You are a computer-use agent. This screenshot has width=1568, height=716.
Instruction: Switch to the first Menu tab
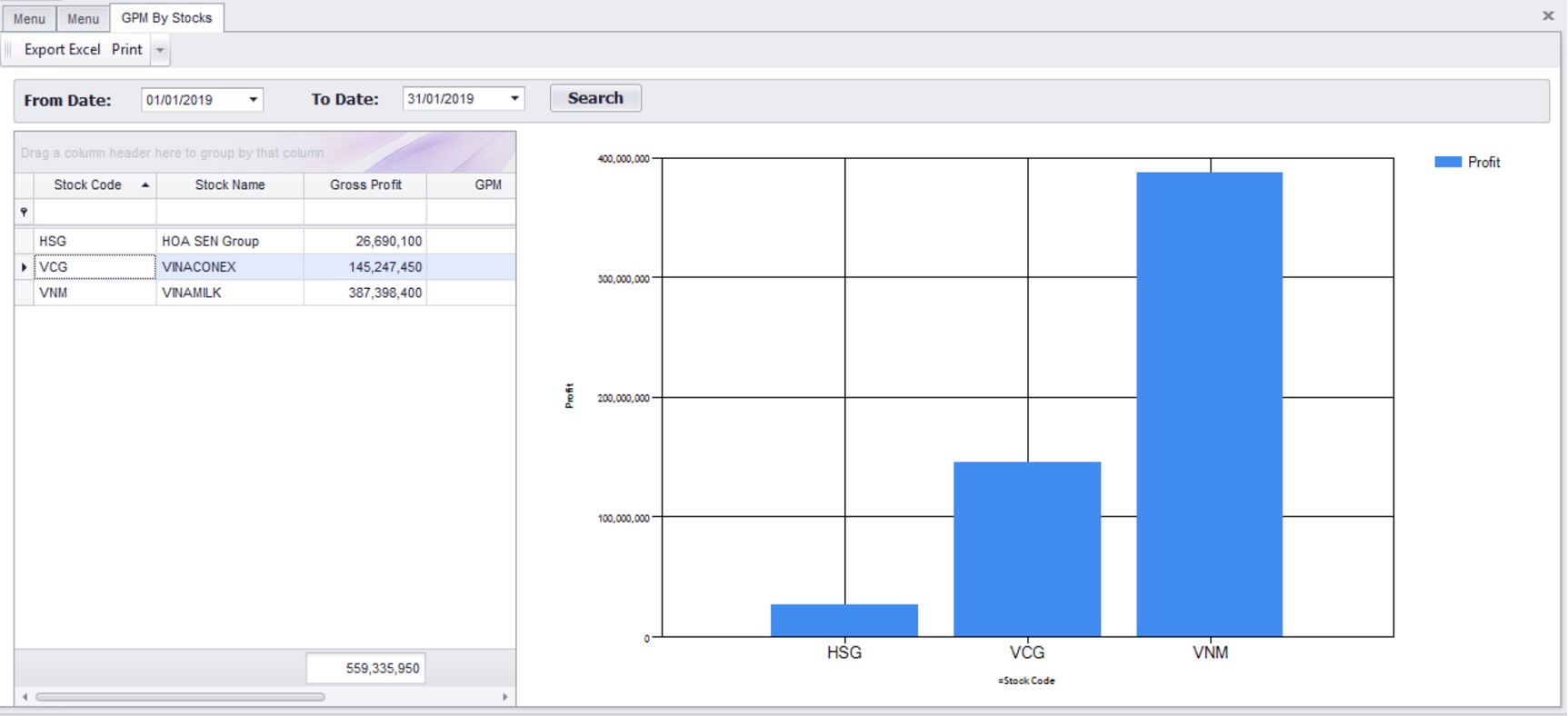coord(29,18)
